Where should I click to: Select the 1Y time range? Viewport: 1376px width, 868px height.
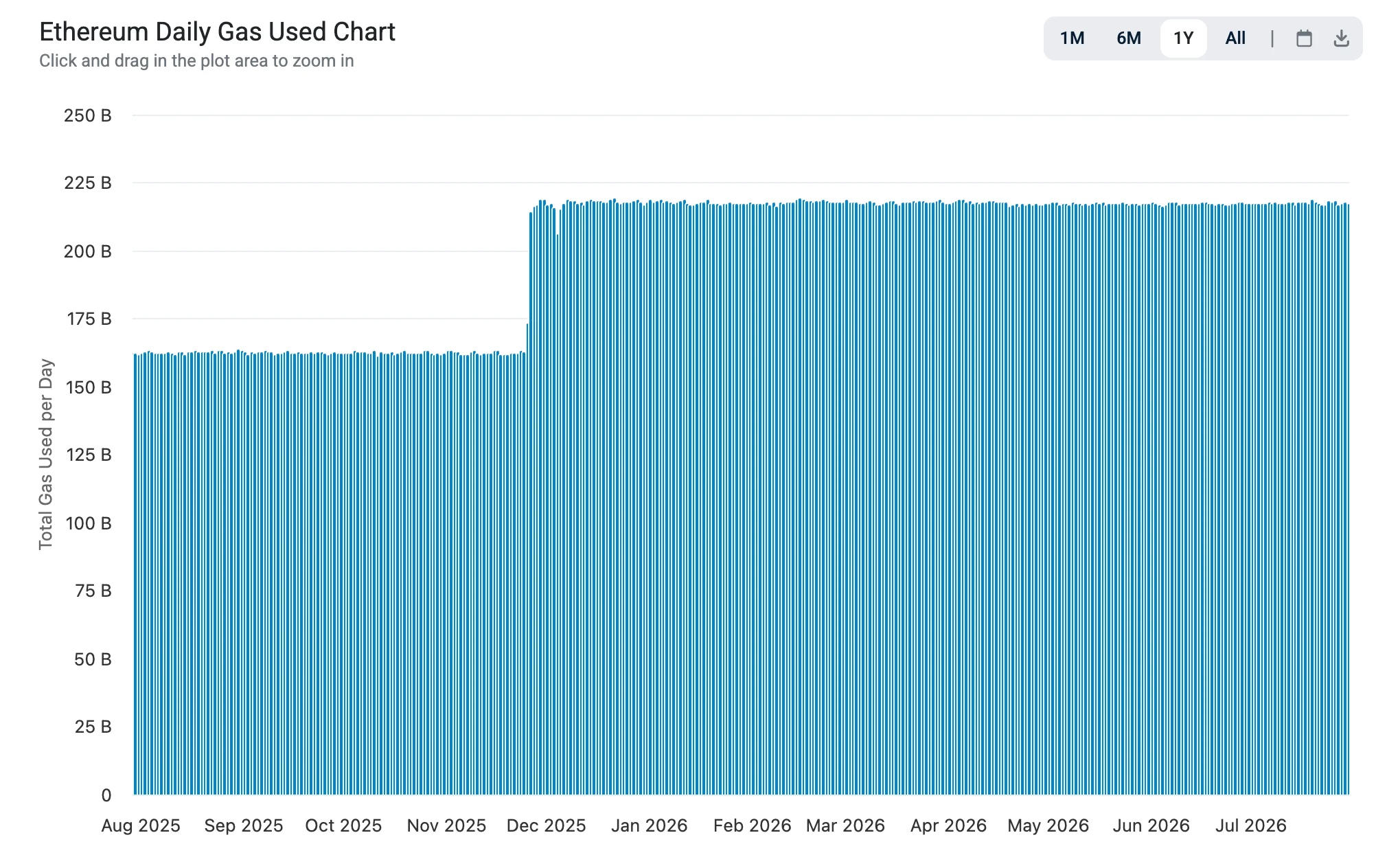(x=1183, y=38)
